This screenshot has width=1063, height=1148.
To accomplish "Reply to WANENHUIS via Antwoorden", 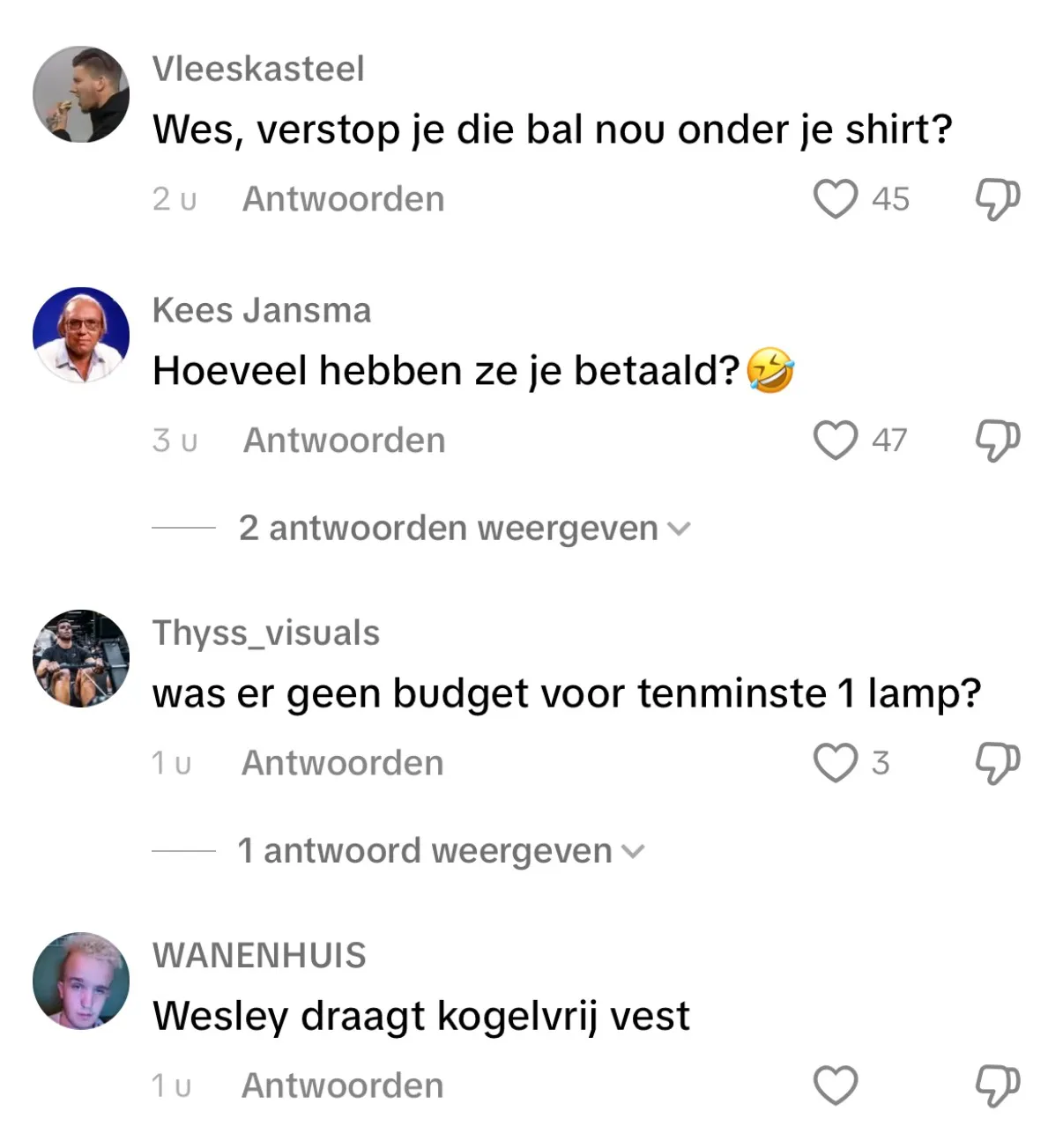I will point(342,1085).
